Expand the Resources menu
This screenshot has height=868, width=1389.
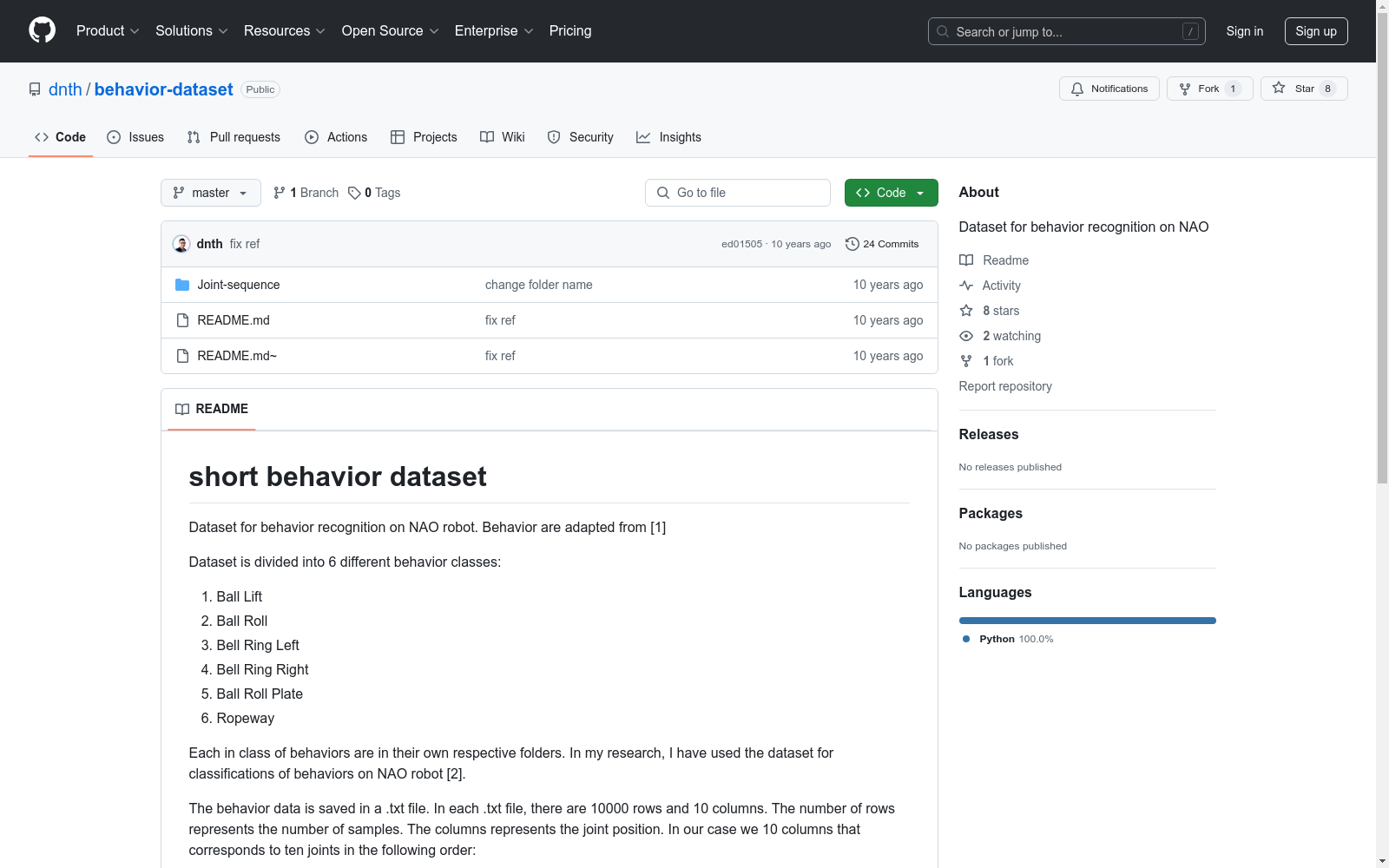click(x=285, y=31)
